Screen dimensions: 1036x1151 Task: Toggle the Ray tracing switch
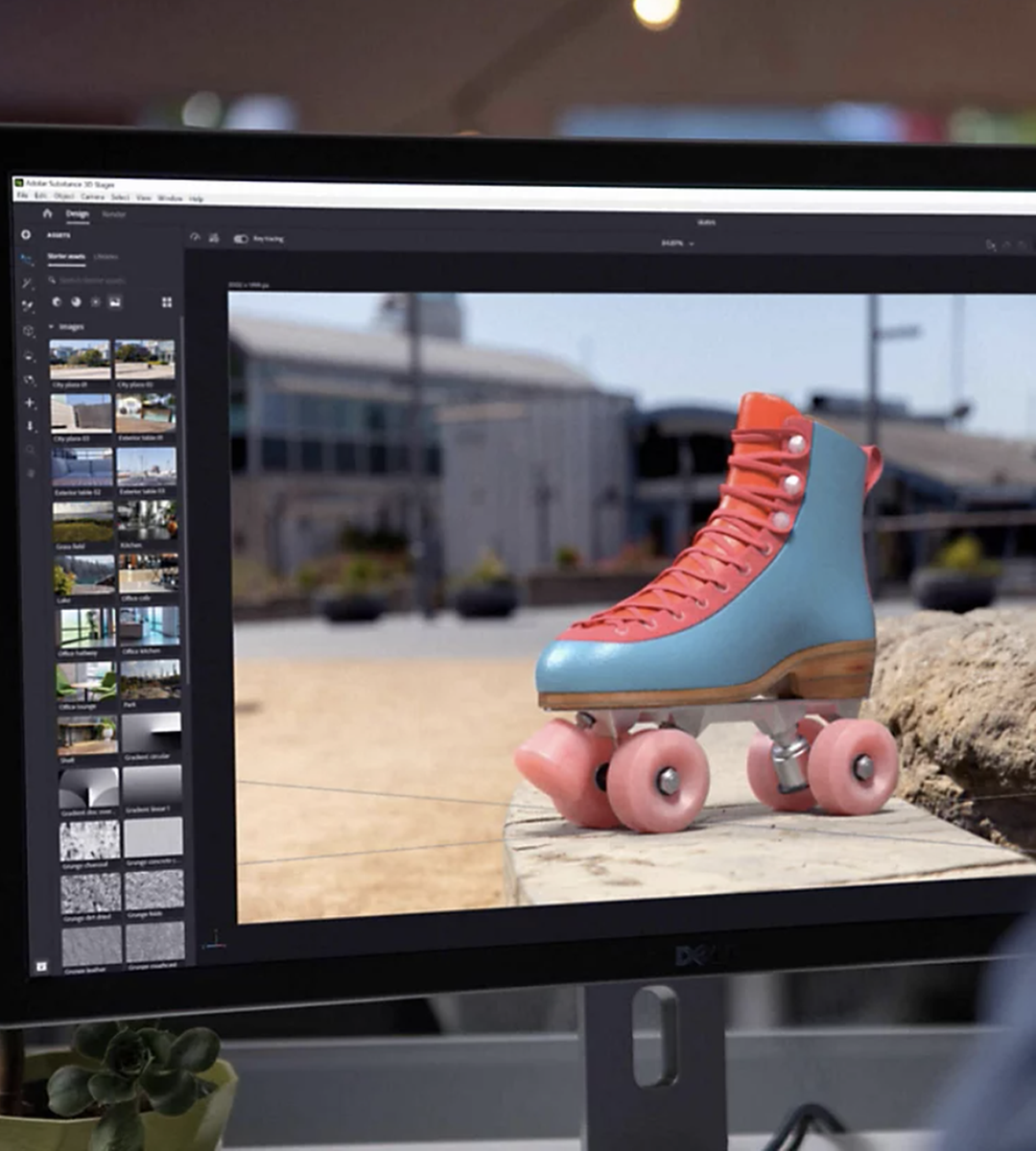(241, 239)
